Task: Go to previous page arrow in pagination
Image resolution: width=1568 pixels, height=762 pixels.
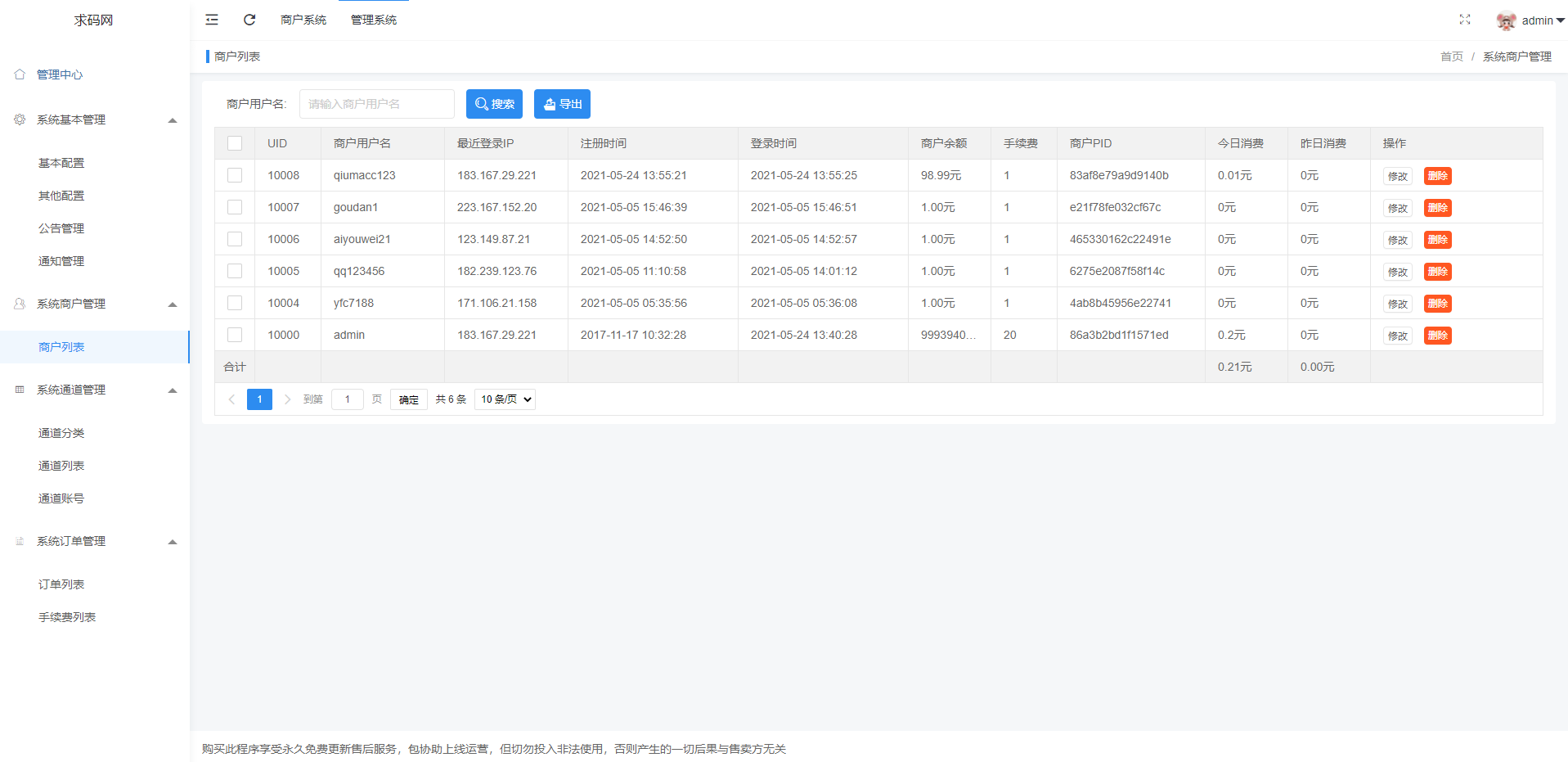Action: coord(231,399)
